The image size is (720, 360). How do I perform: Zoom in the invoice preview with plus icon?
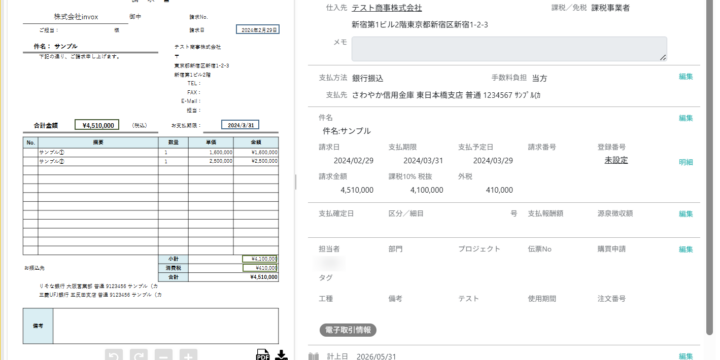[188, 355]
